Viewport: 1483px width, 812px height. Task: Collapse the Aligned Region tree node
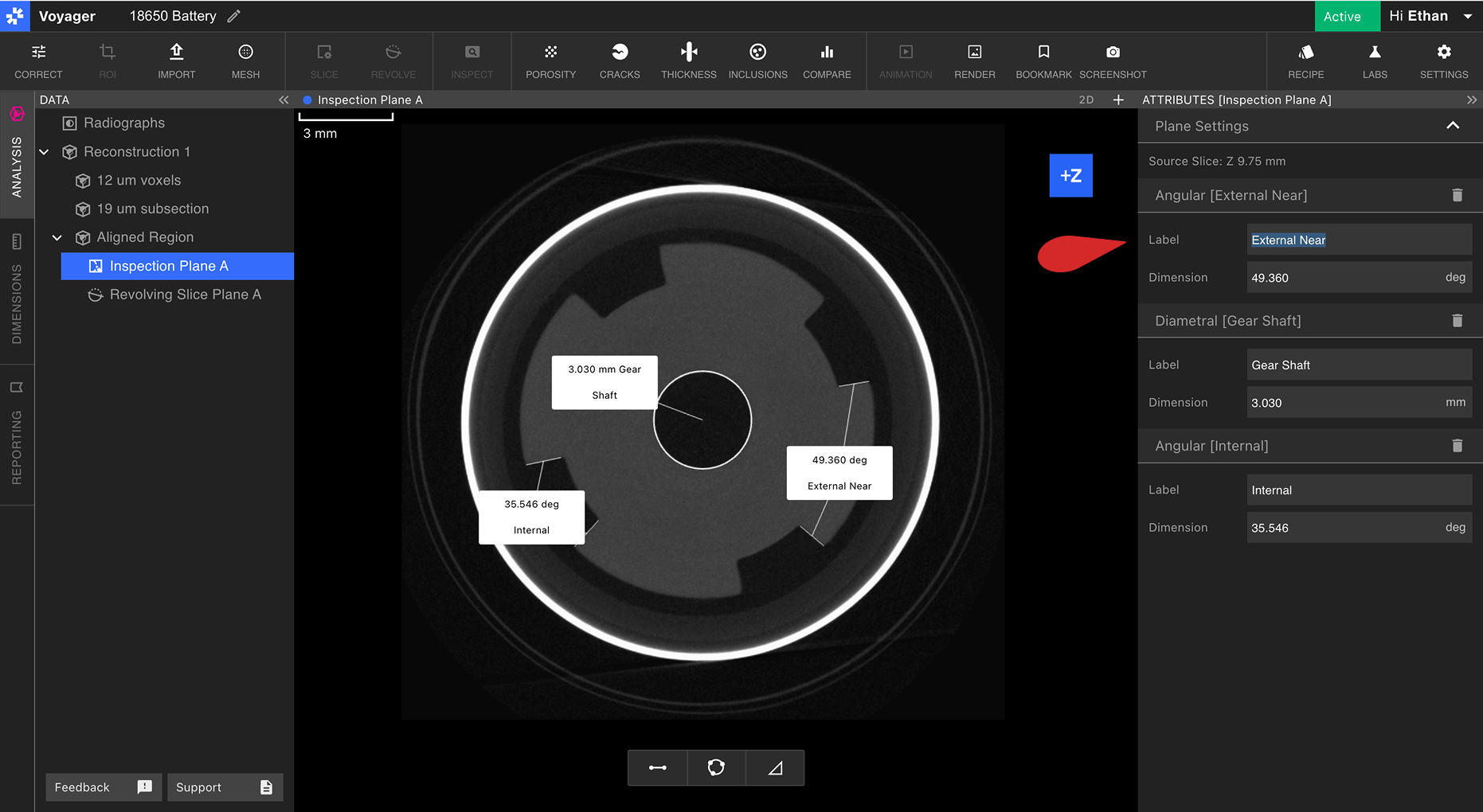pos(57,237)
